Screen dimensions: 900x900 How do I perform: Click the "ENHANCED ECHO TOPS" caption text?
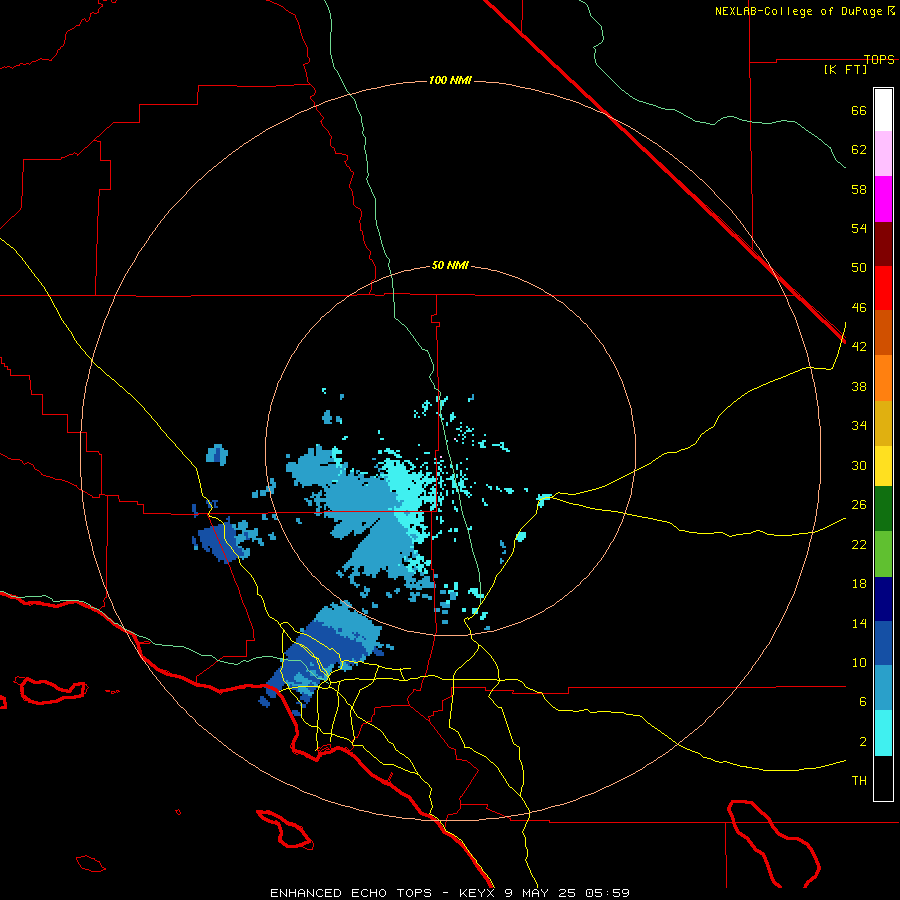pyautogui.click(x=351, y=893)
